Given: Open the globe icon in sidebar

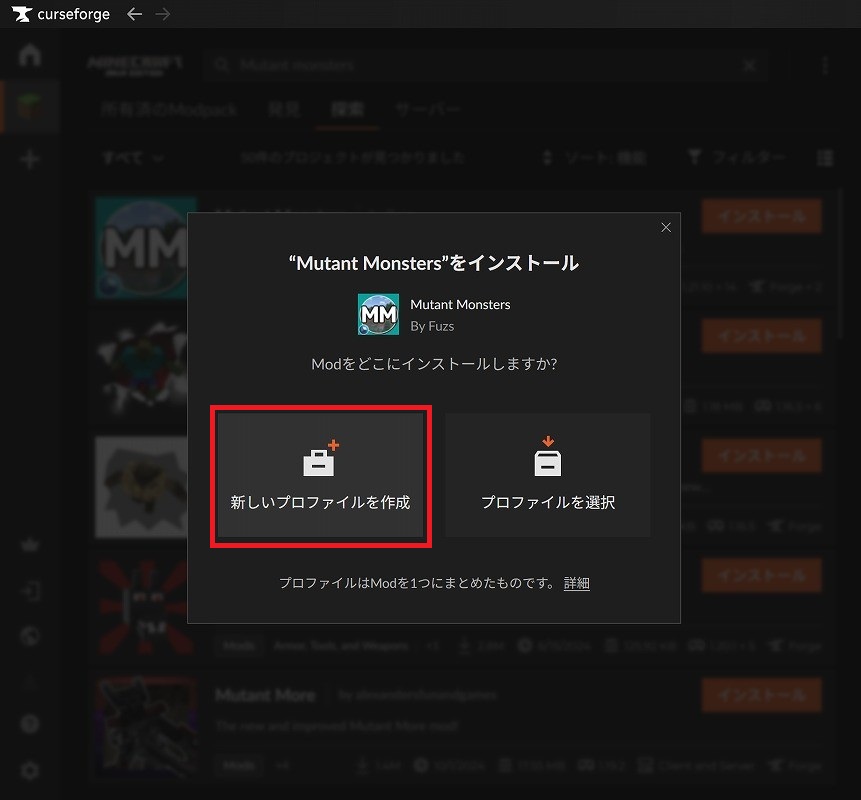Looking at the screenshot, I should click(x=30, y=637).
